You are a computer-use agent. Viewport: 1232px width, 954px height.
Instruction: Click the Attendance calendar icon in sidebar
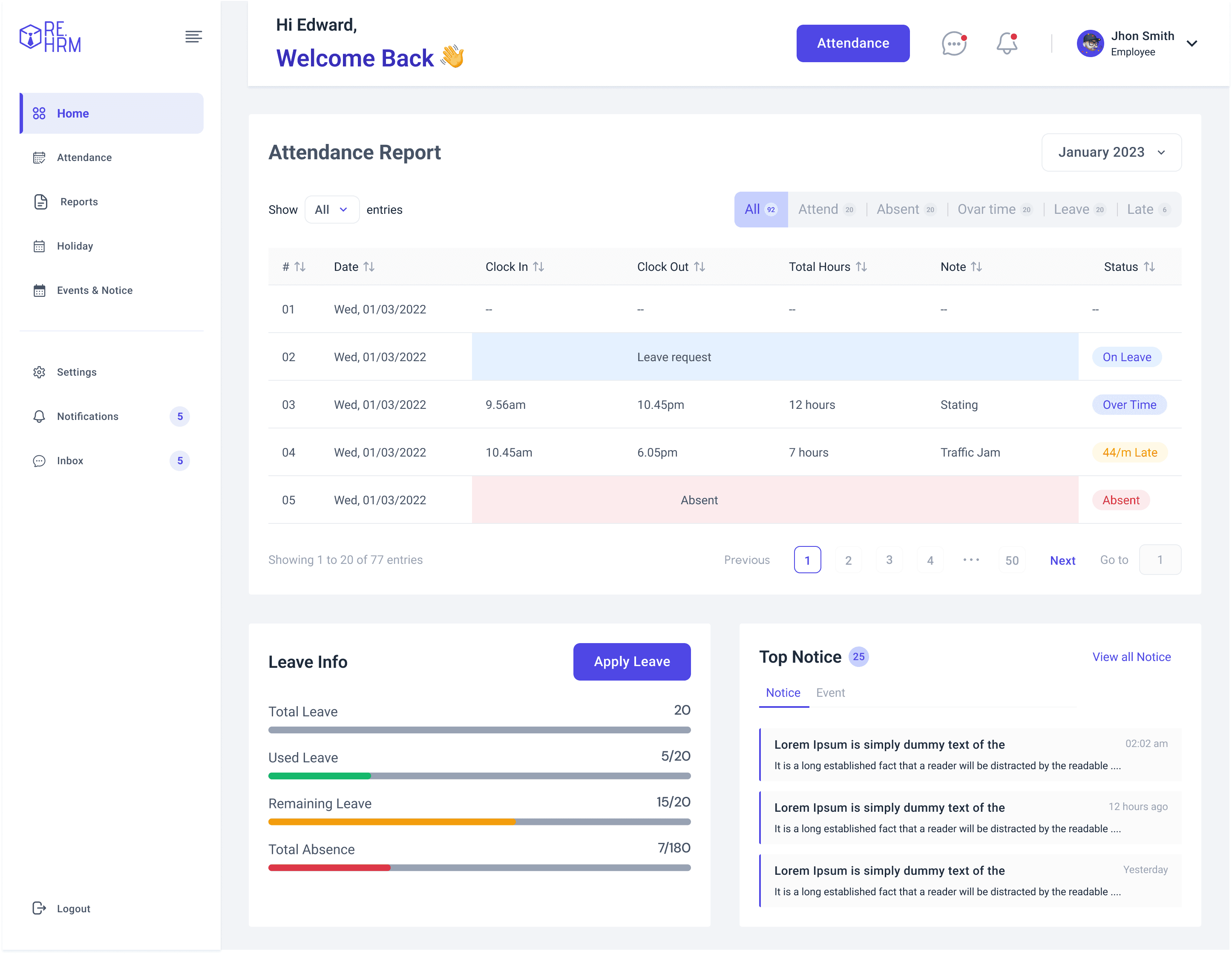coord(39,157)
